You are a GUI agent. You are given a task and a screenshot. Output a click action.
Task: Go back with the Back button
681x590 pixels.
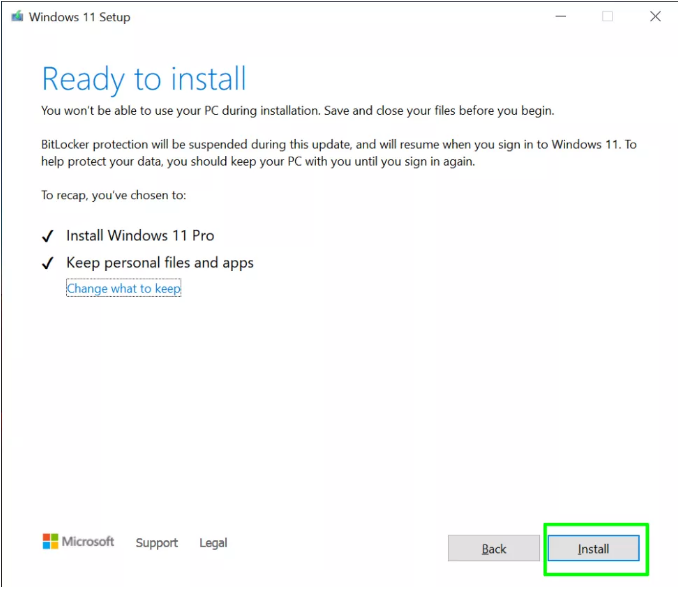click(495, 550)
